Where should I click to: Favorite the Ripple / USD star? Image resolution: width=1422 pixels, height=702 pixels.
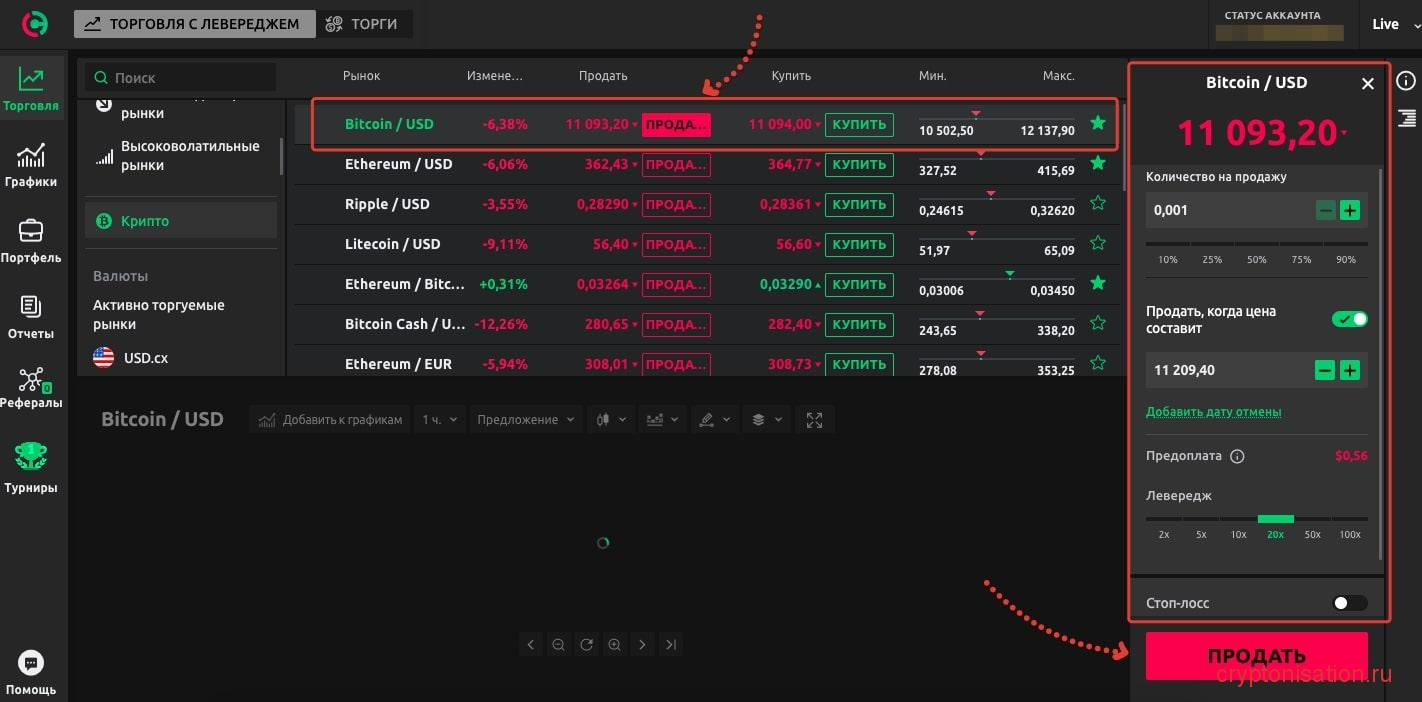click(x=1097, y=204)
